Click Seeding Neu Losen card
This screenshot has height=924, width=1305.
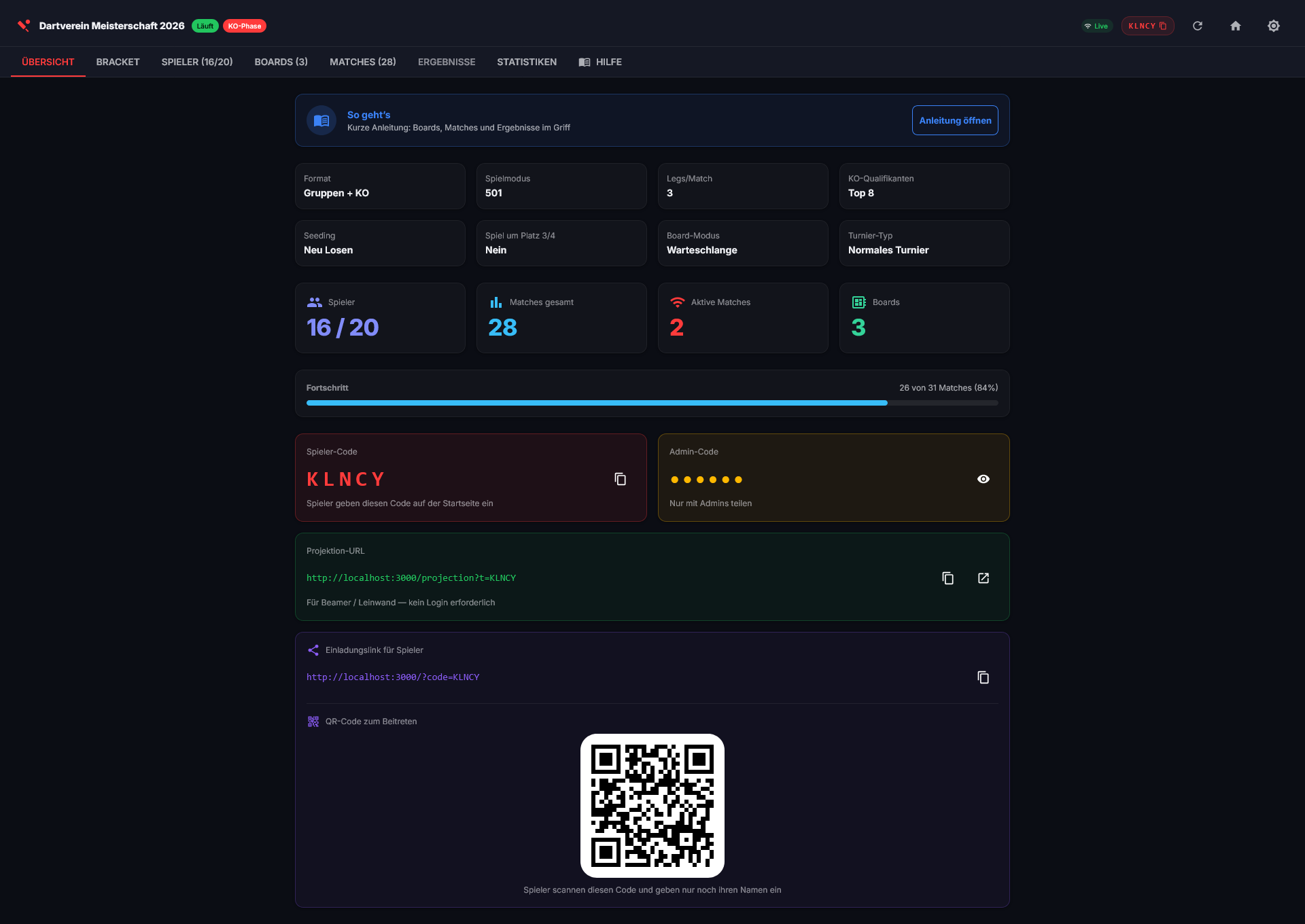(x=380, y=243)
